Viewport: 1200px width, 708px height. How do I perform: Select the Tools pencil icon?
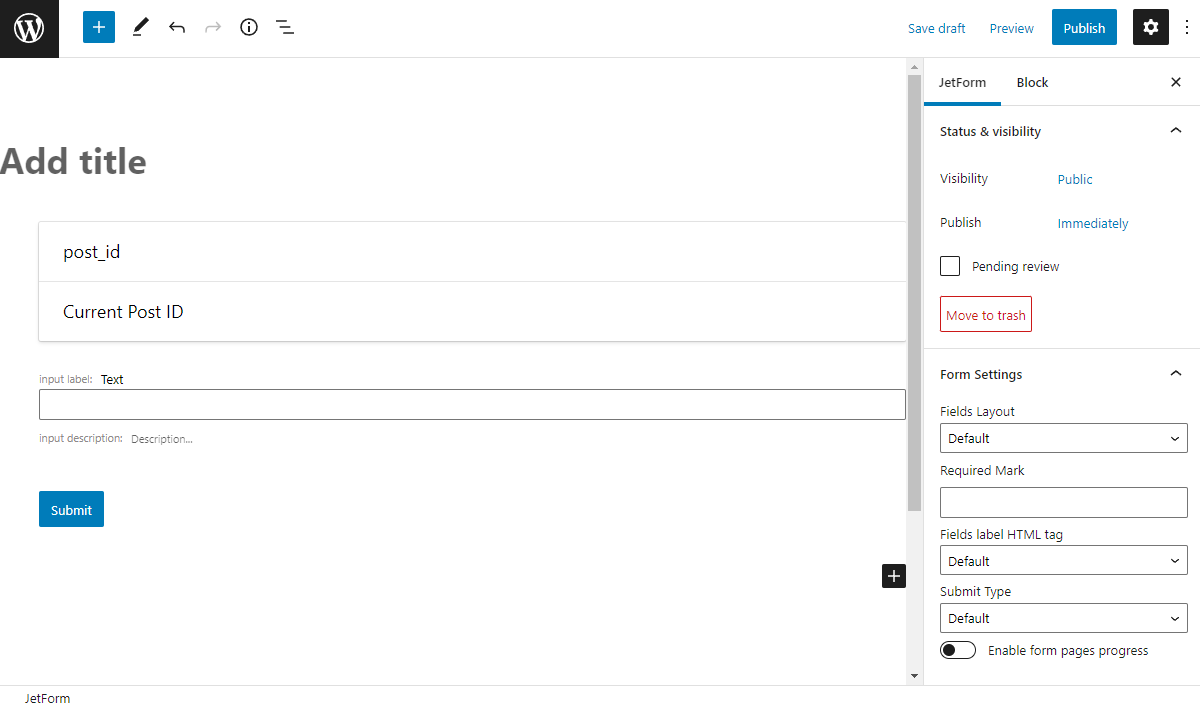140,27
